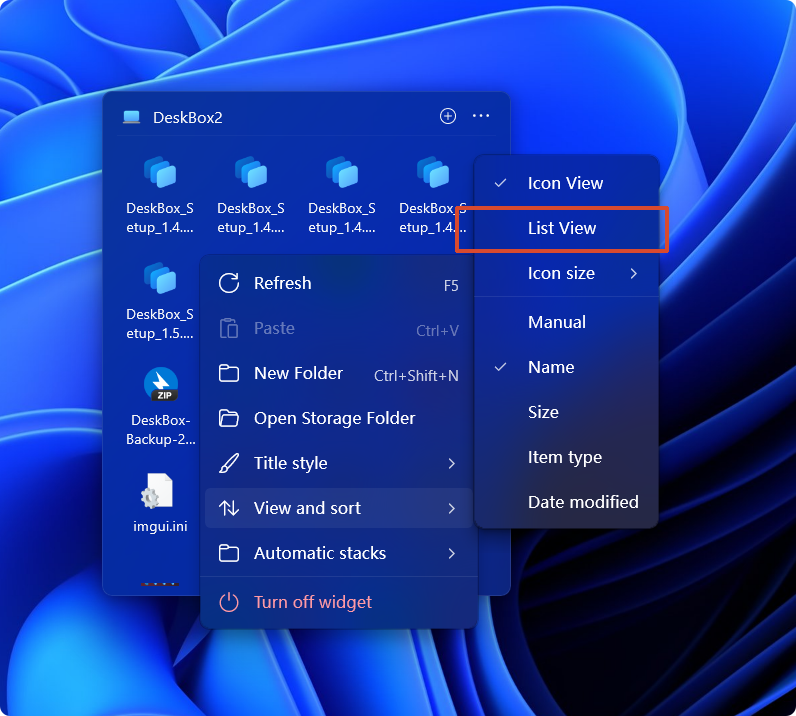This screenshot has width=796, height=716.
Task: Select the DeskBox_Setup_1.5 installer icon
Action: [160, 278]
